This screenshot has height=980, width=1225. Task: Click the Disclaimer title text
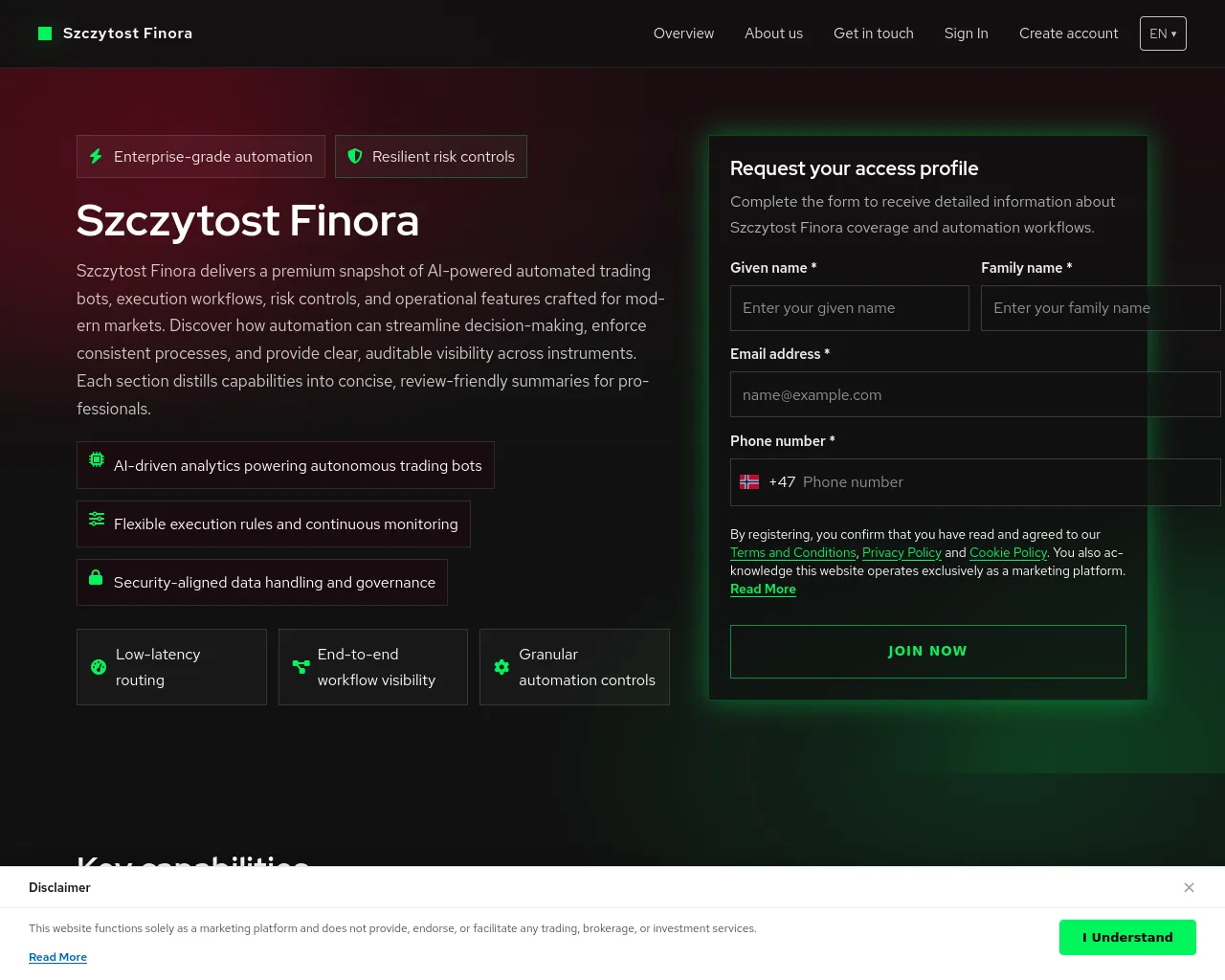point(59,888)
